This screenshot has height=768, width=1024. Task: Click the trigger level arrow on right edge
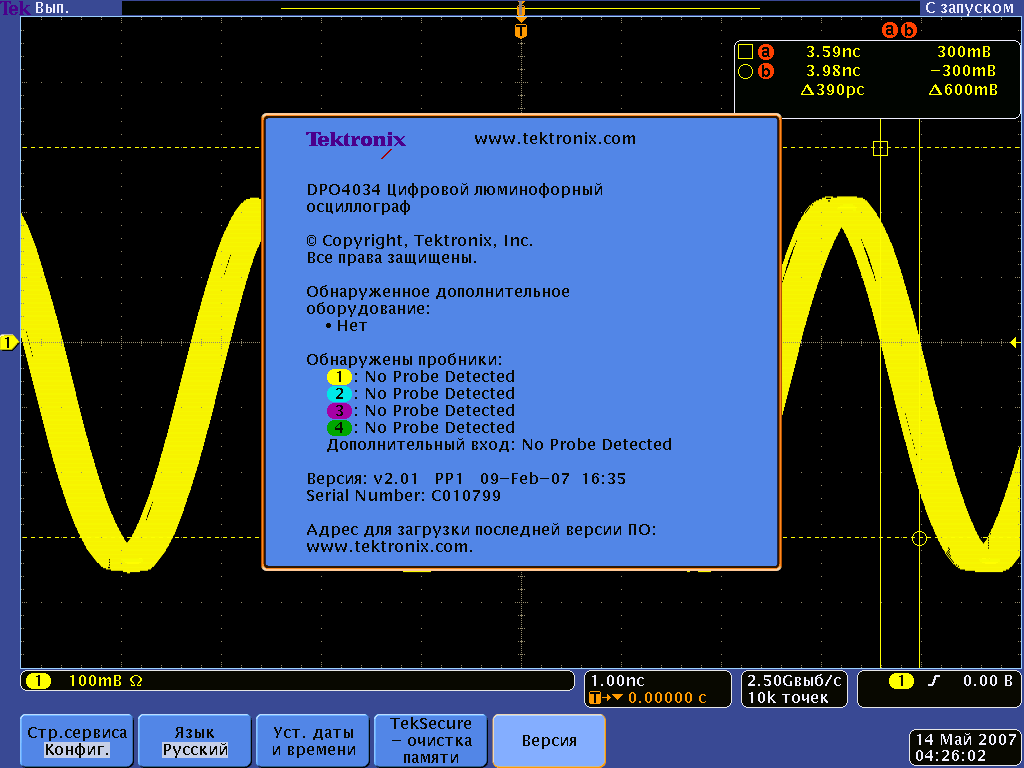pyautogui.click(x=1014, y=343)
